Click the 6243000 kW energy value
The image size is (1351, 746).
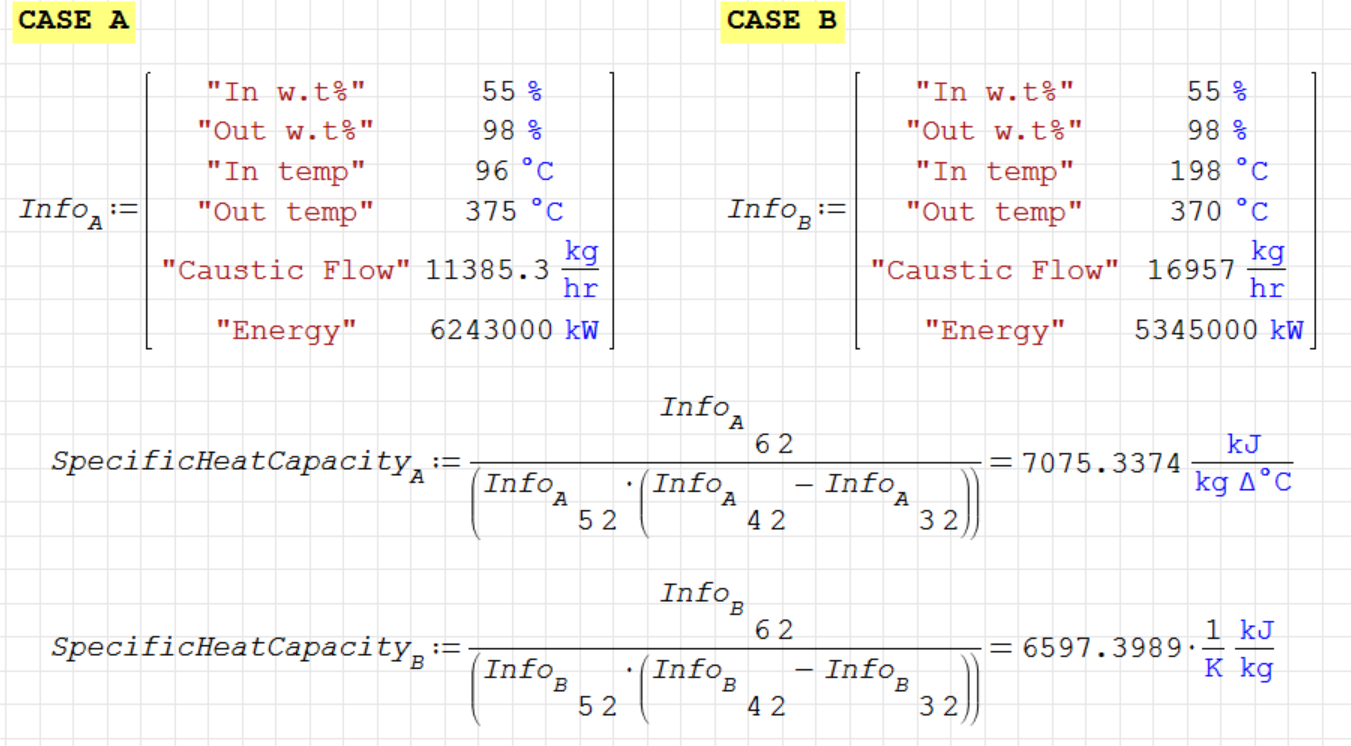point(491,330)
